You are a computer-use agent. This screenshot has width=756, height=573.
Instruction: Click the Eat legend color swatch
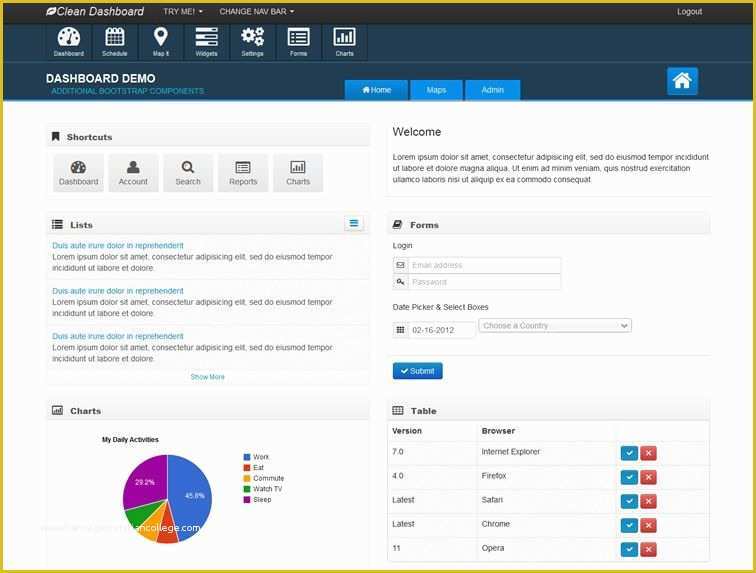247,467
